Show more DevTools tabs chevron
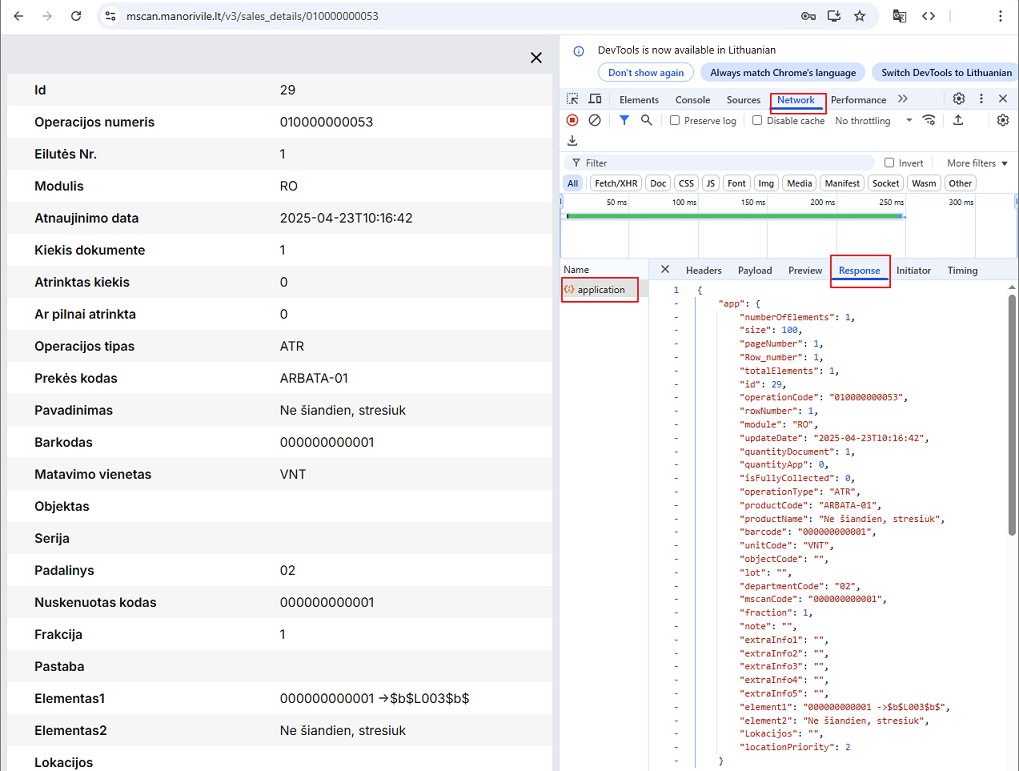The width and height of the screenshot is (1019, 771). click(x=903, y=99)
